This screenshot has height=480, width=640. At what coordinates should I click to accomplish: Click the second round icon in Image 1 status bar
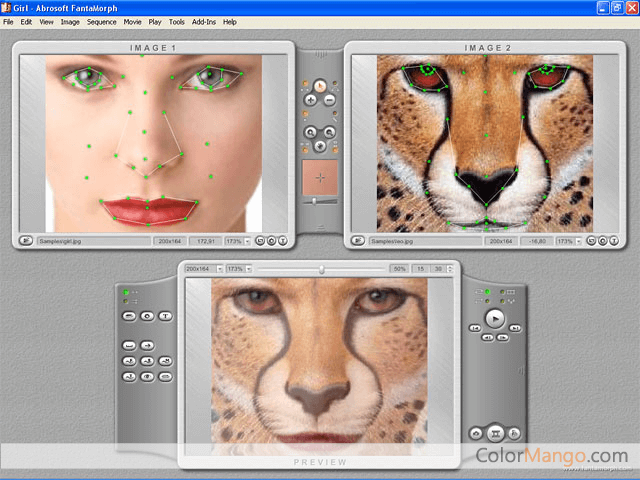coord(271,241)
